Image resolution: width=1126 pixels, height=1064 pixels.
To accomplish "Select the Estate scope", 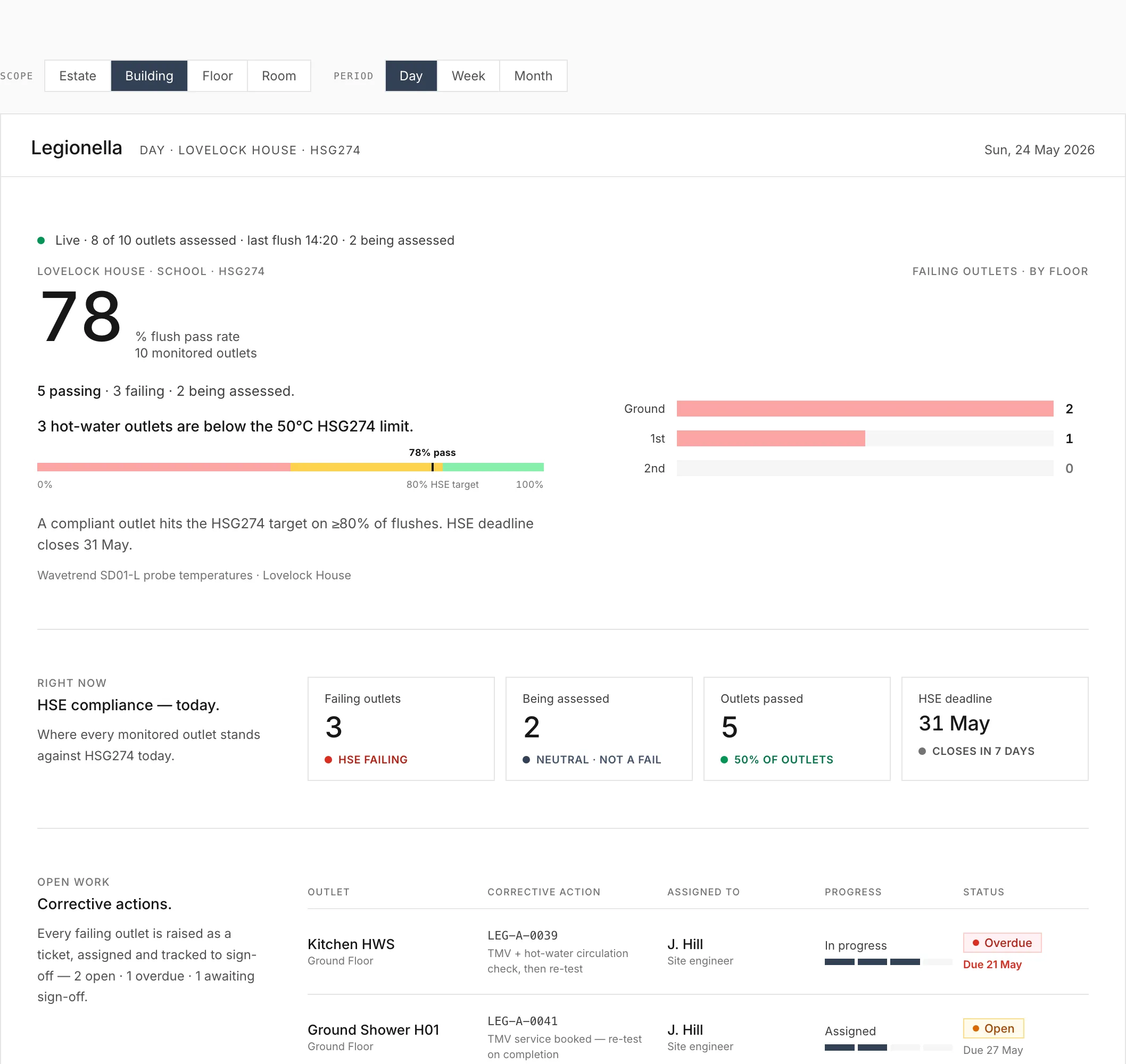I will pyautogui.click(x=78, y=76).
